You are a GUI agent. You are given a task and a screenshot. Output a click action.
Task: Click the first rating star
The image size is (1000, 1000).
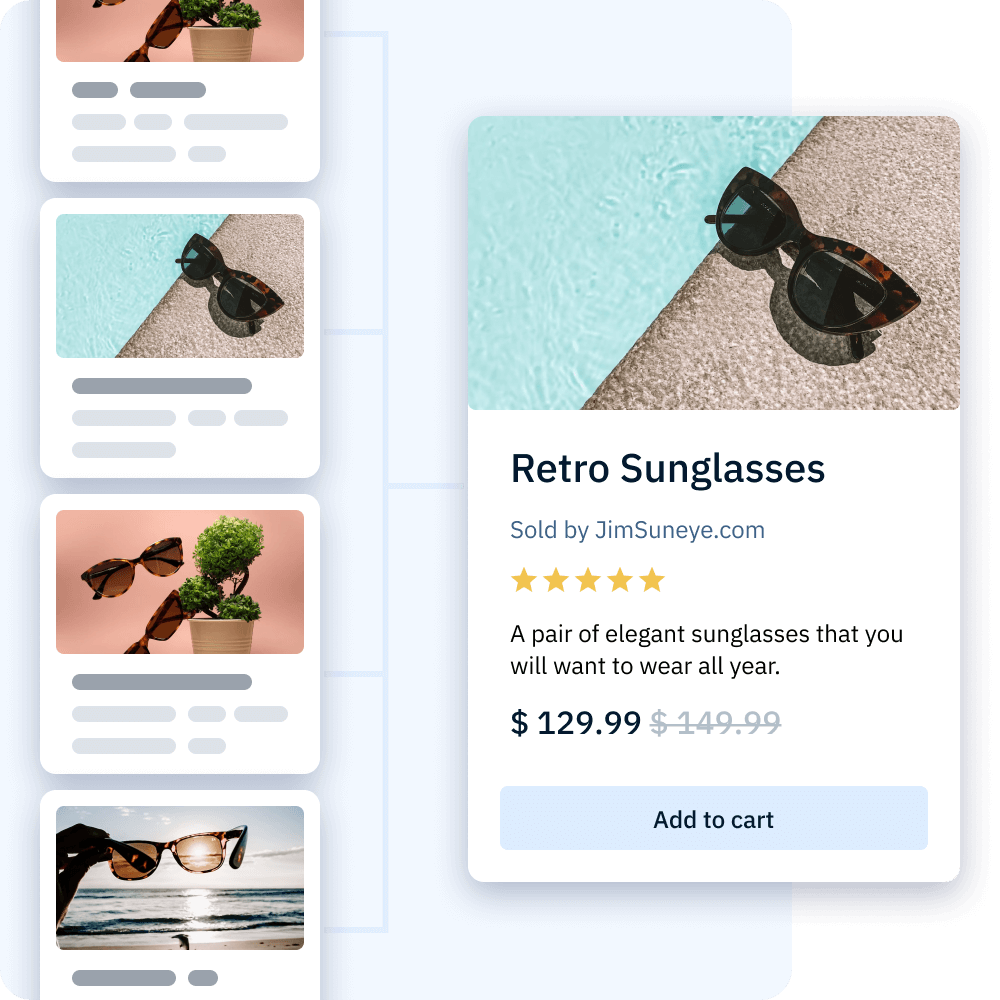point(524,580)
